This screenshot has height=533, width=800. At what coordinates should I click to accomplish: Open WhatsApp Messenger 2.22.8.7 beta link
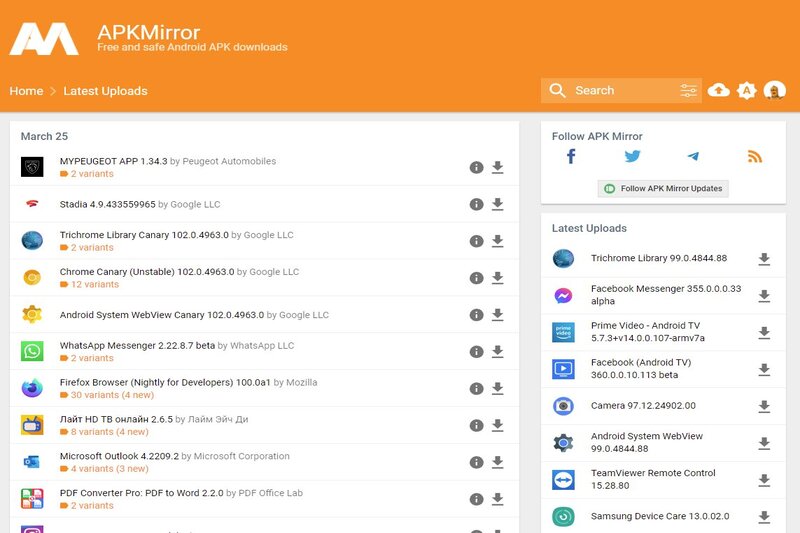coord(137,345)
